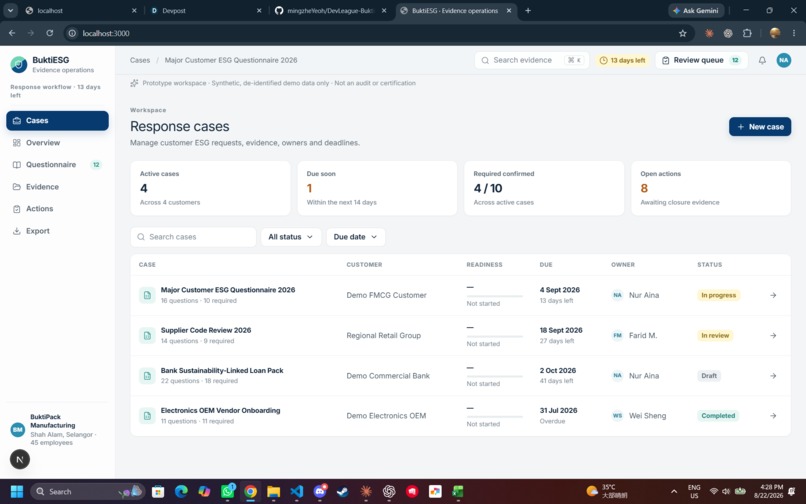Open arrow for Major Customer ESG Questionnaire row
This screenshot has height=504, width=806.
[x=773, y=295]
